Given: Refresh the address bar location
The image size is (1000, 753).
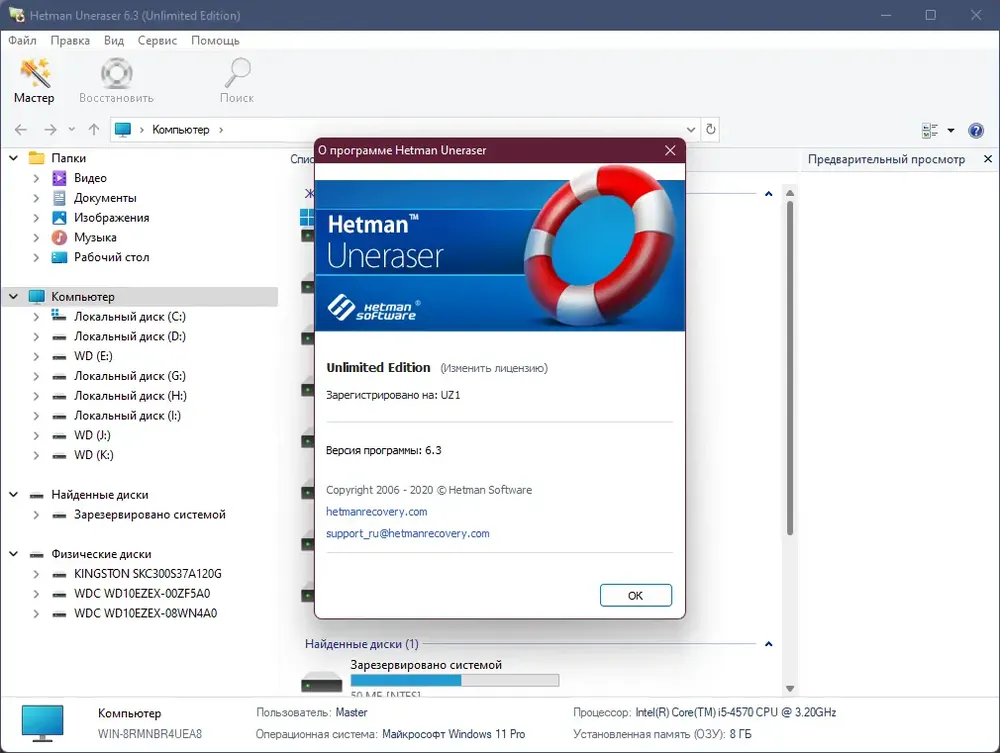Looking at the screenshot, I should click(x=710, y=129).
